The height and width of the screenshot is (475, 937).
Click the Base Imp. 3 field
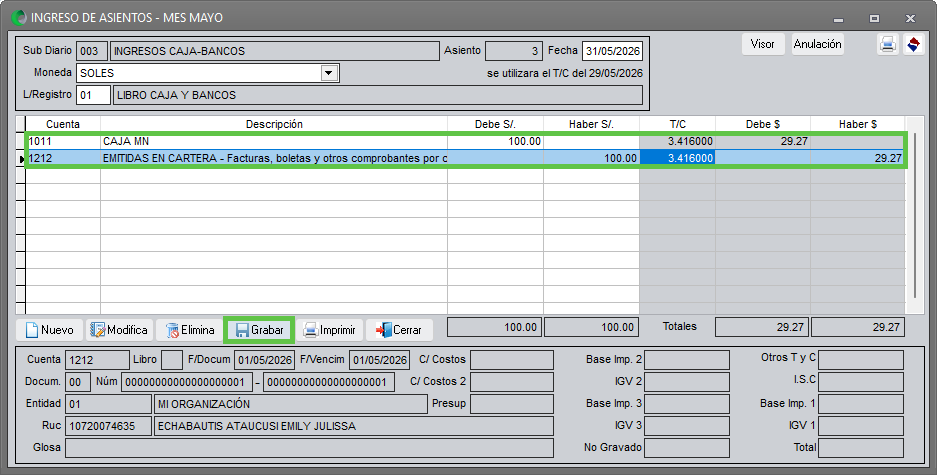(x=687, y=404)
